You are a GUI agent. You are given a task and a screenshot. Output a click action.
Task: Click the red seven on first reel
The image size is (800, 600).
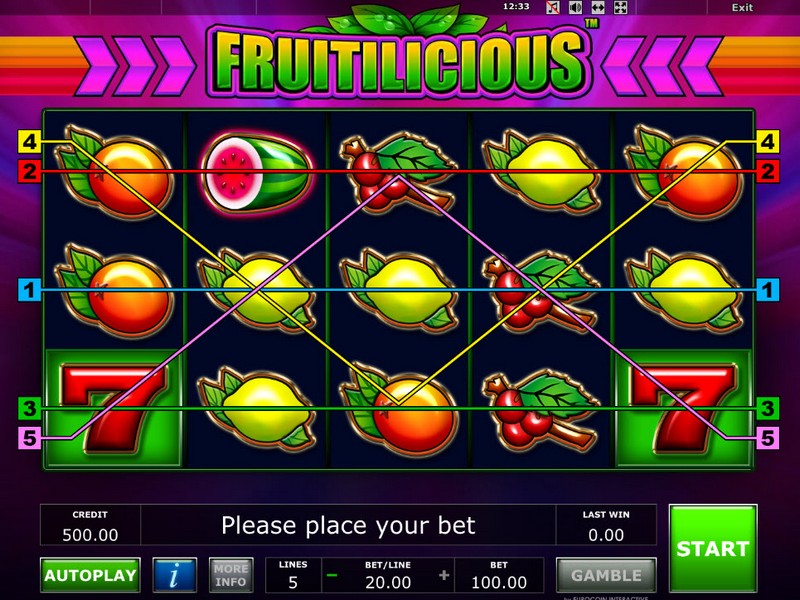point(113,408)
